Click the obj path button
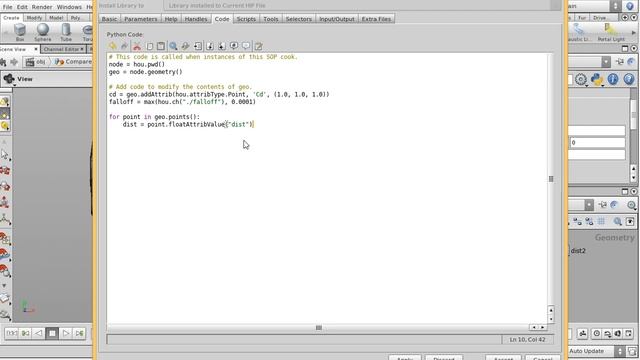This screenshot has width=640, height=360. (36, 62)
